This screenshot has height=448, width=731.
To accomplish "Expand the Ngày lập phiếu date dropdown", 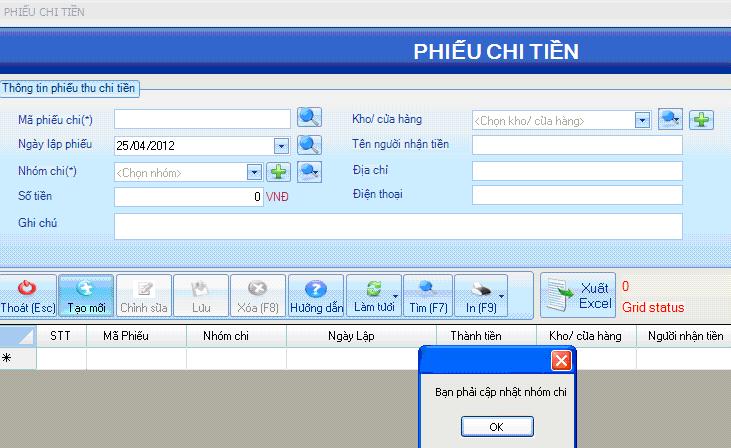I will 281,146.
